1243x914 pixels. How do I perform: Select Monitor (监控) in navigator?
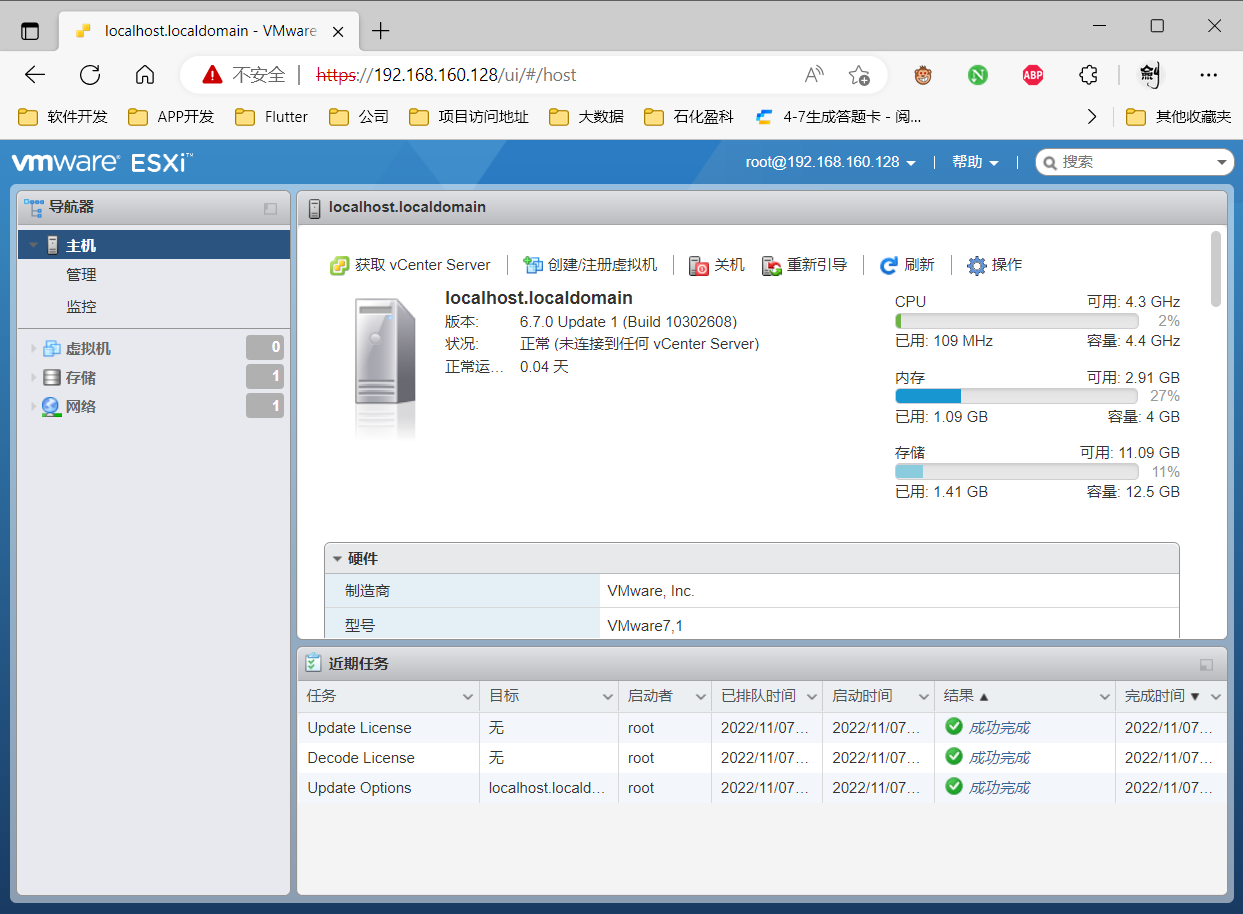pyautogui.click(x=81, y=307)
